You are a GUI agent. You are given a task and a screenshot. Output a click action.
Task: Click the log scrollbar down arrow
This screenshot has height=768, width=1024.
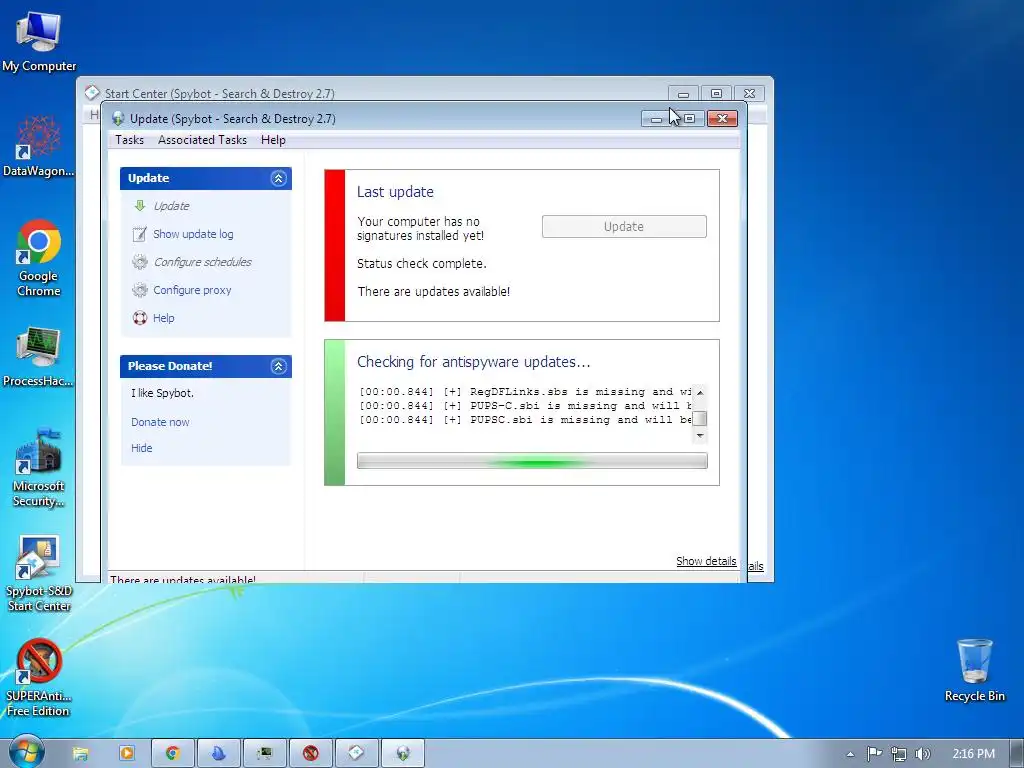699,436
